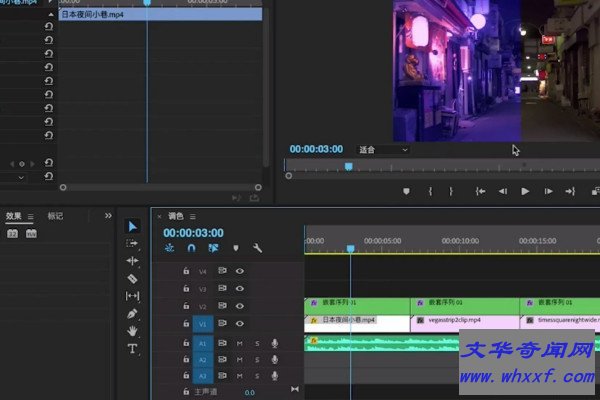Toggle the magnet snap in timeline

[191, 248]
